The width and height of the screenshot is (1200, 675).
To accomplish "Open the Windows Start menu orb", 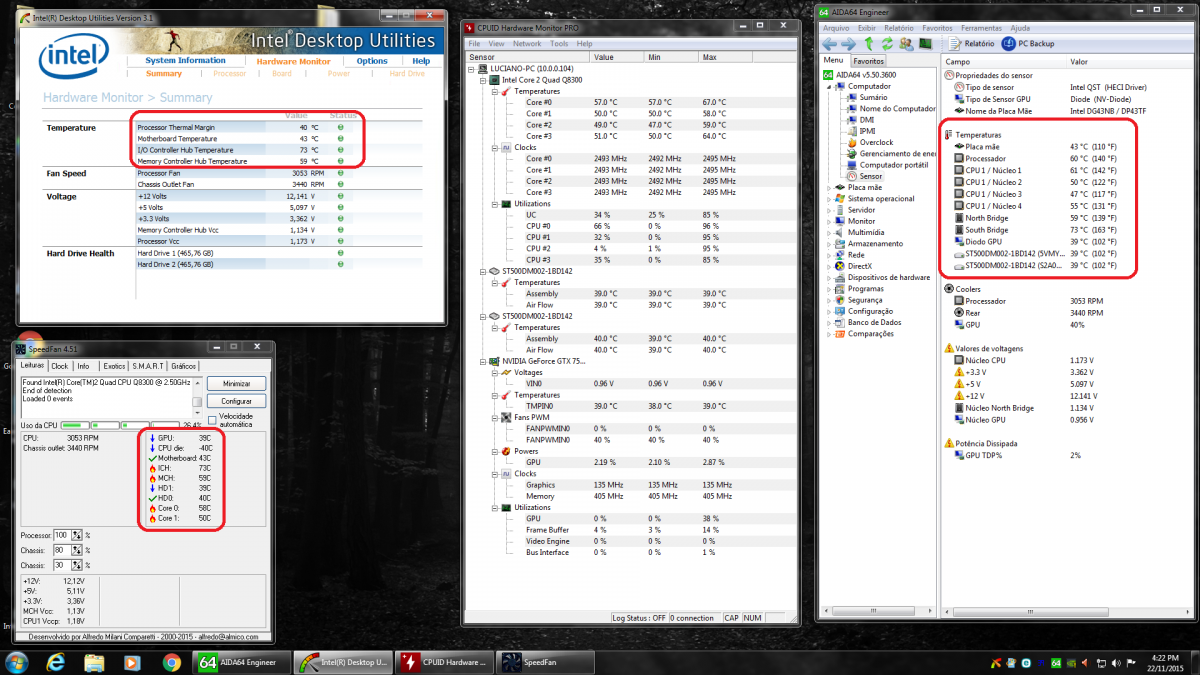I will [18, 661].
